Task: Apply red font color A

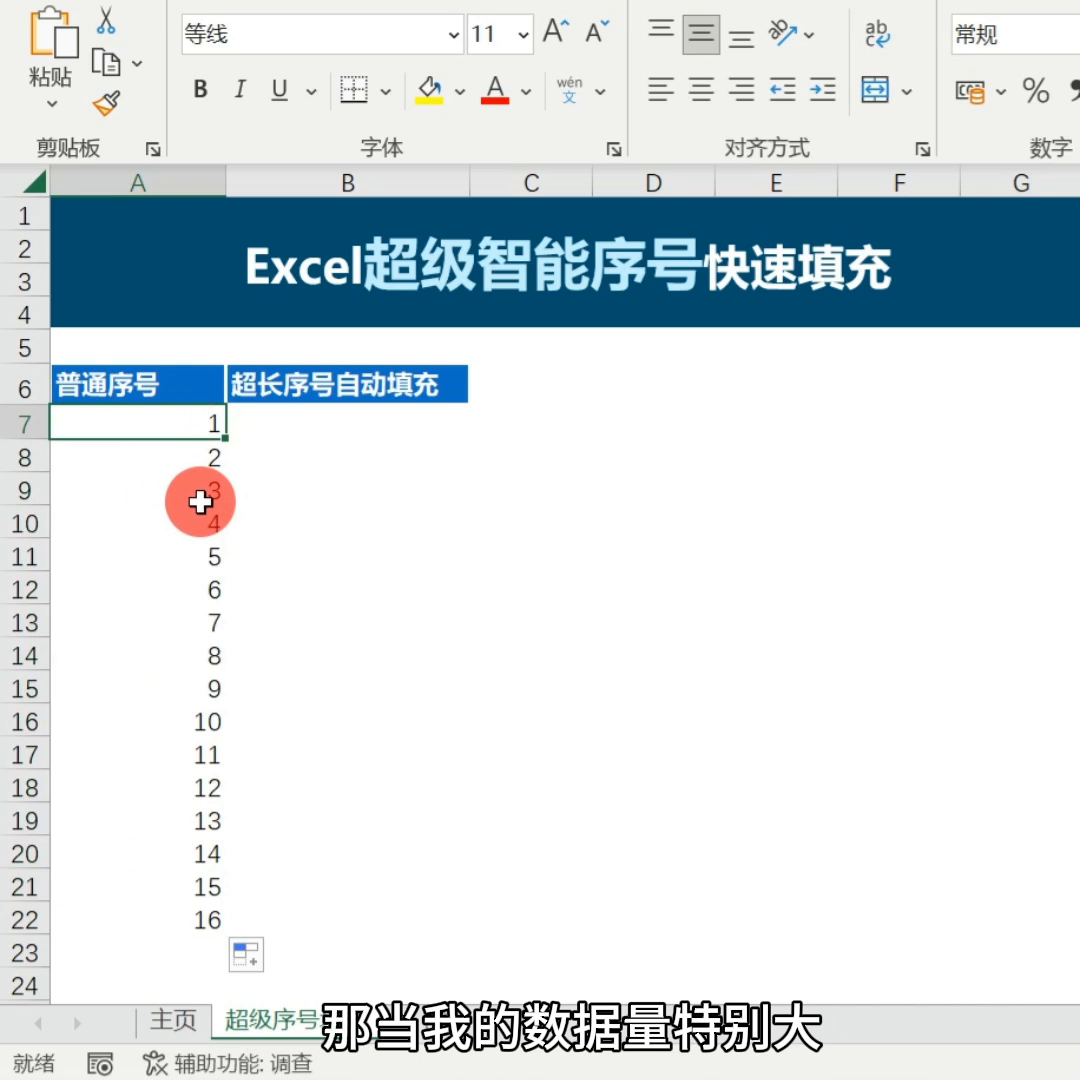Action: 495,90
